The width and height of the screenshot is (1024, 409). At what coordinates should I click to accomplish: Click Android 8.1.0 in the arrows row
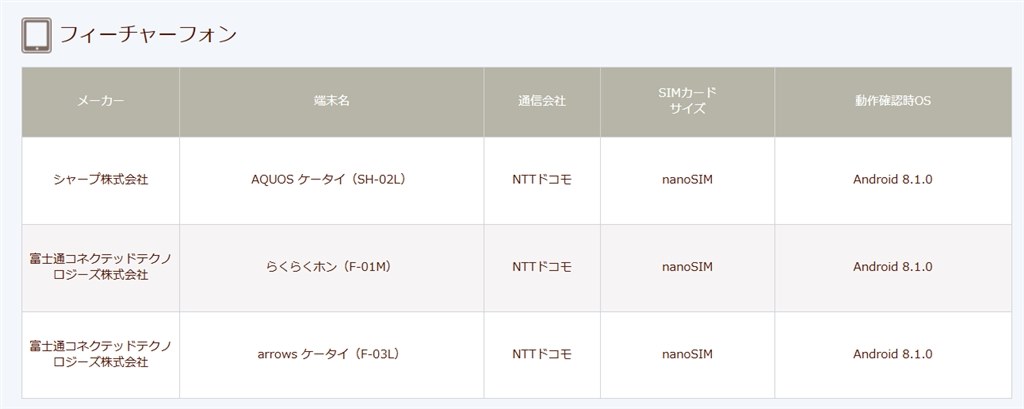(892, 354)
